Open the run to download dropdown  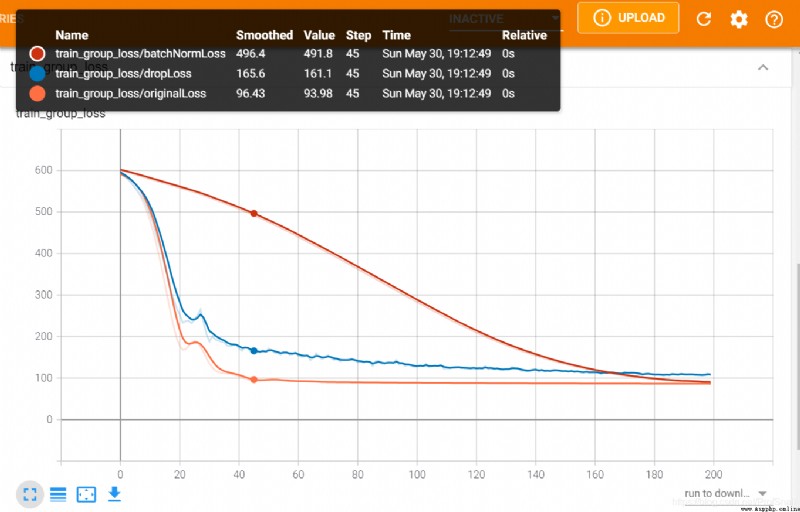(726, 493)
